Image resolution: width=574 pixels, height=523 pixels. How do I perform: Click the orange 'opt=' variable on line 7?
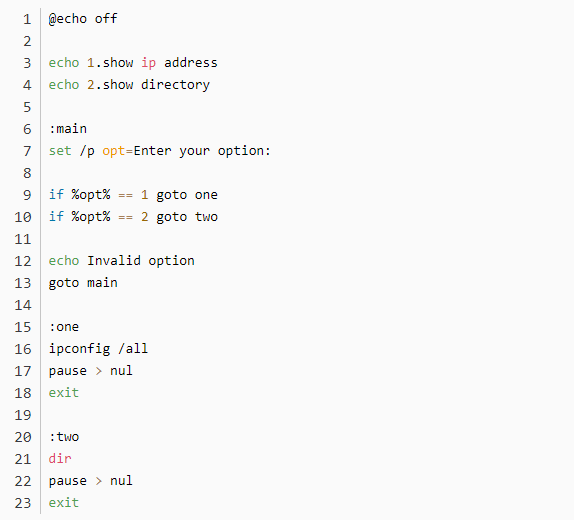coord(118,151)
